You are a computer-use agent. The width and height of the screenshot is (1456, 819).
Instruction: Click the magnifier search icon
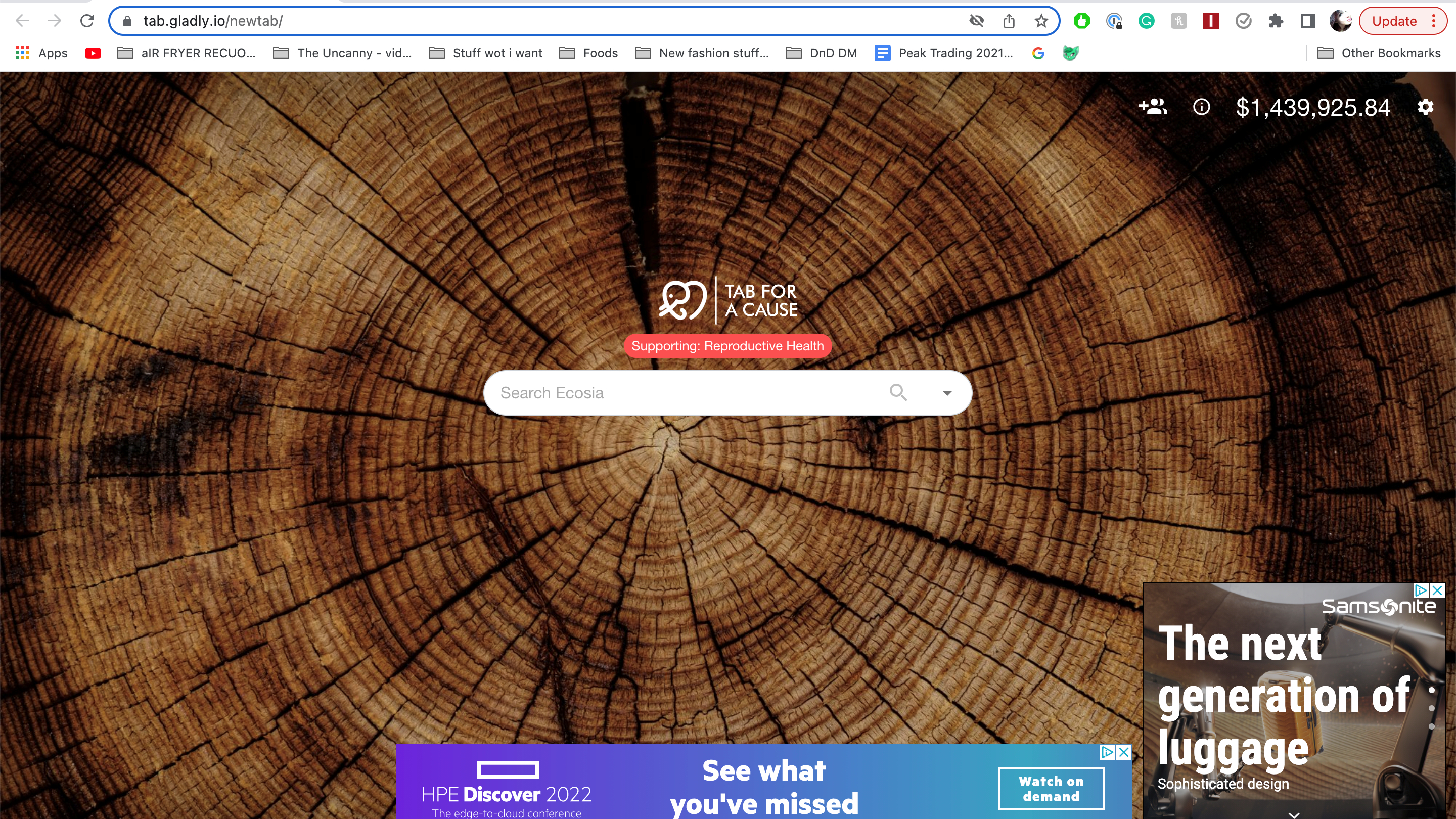897,392
